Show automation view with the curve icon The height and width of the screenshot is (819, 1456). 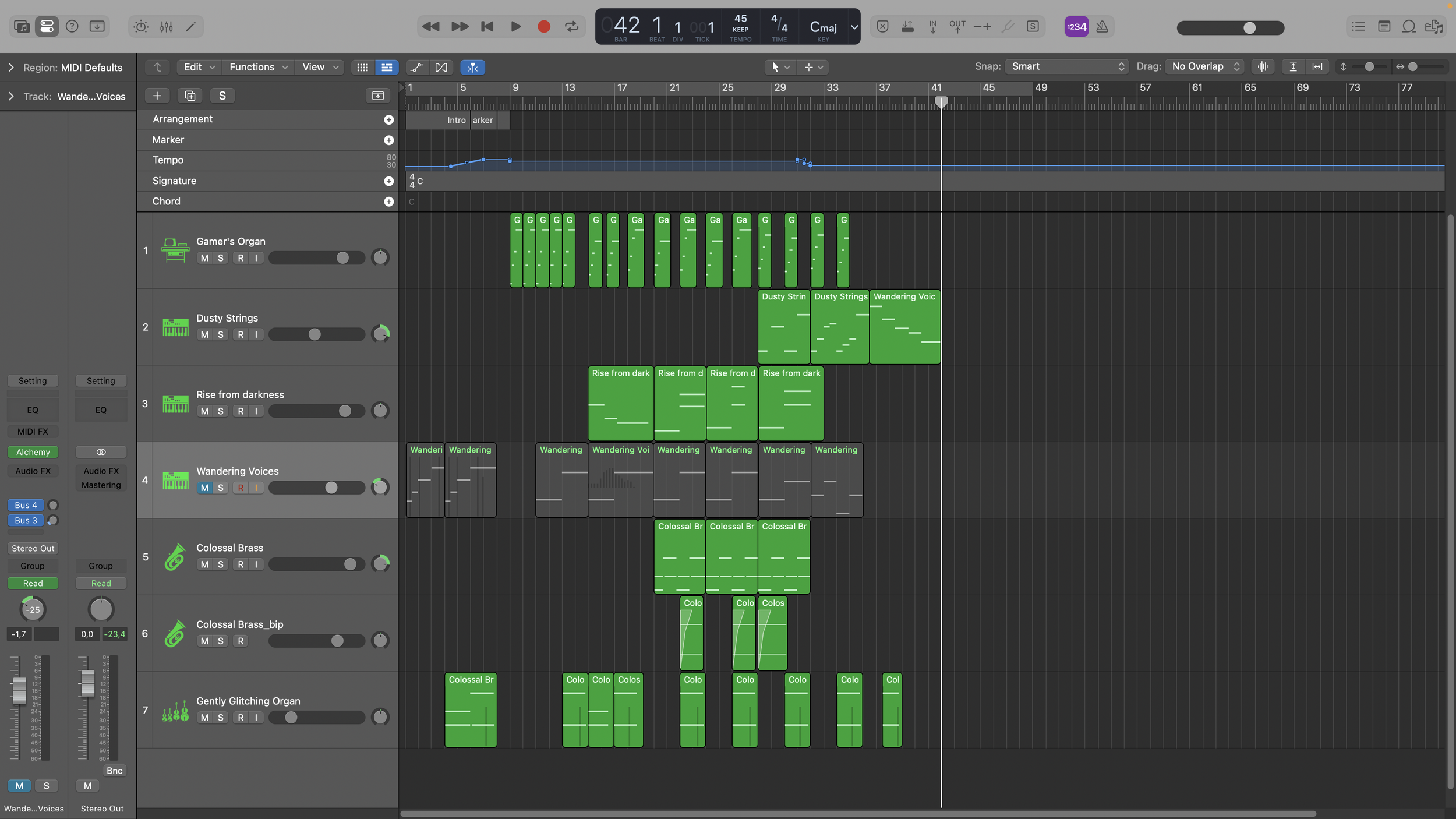click(x=417, y=68)
